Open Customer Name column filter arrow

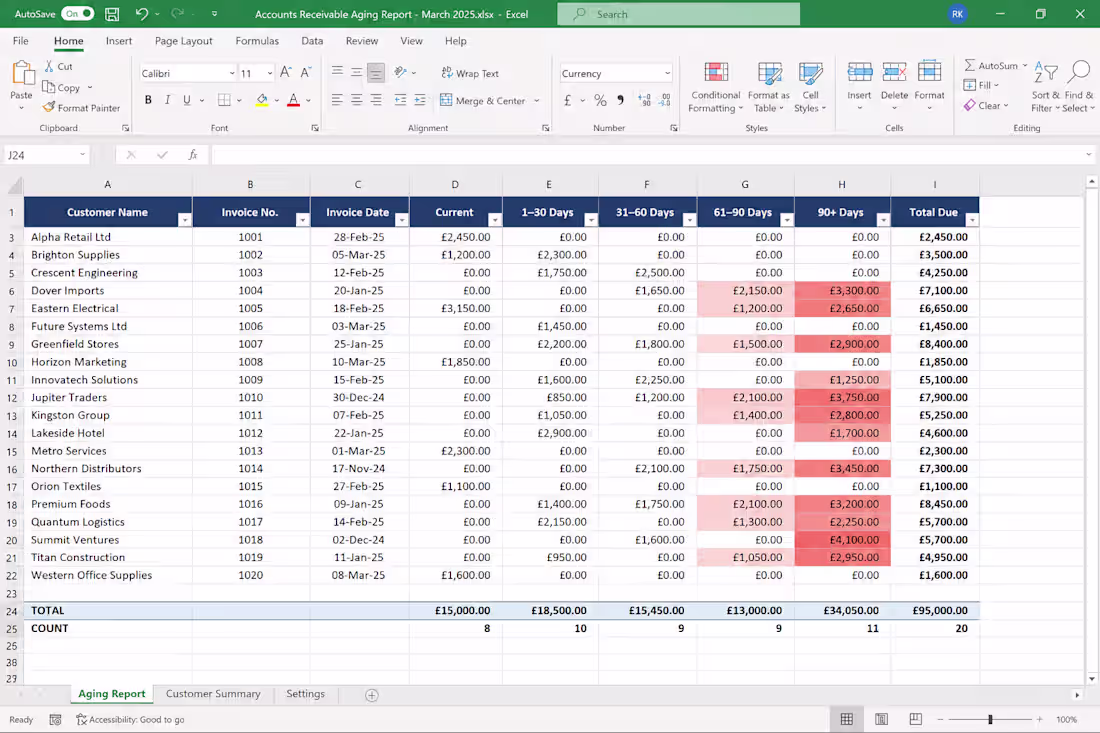pos(185,220)
